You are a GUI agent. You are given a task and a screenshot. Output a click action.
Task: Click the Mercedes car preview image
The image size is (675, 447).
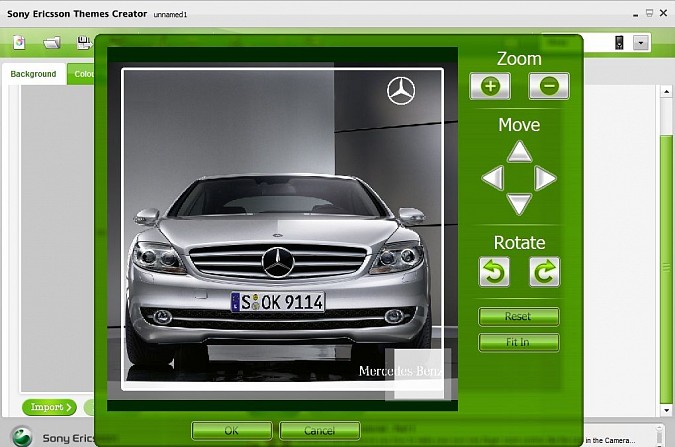coord(282,229)
